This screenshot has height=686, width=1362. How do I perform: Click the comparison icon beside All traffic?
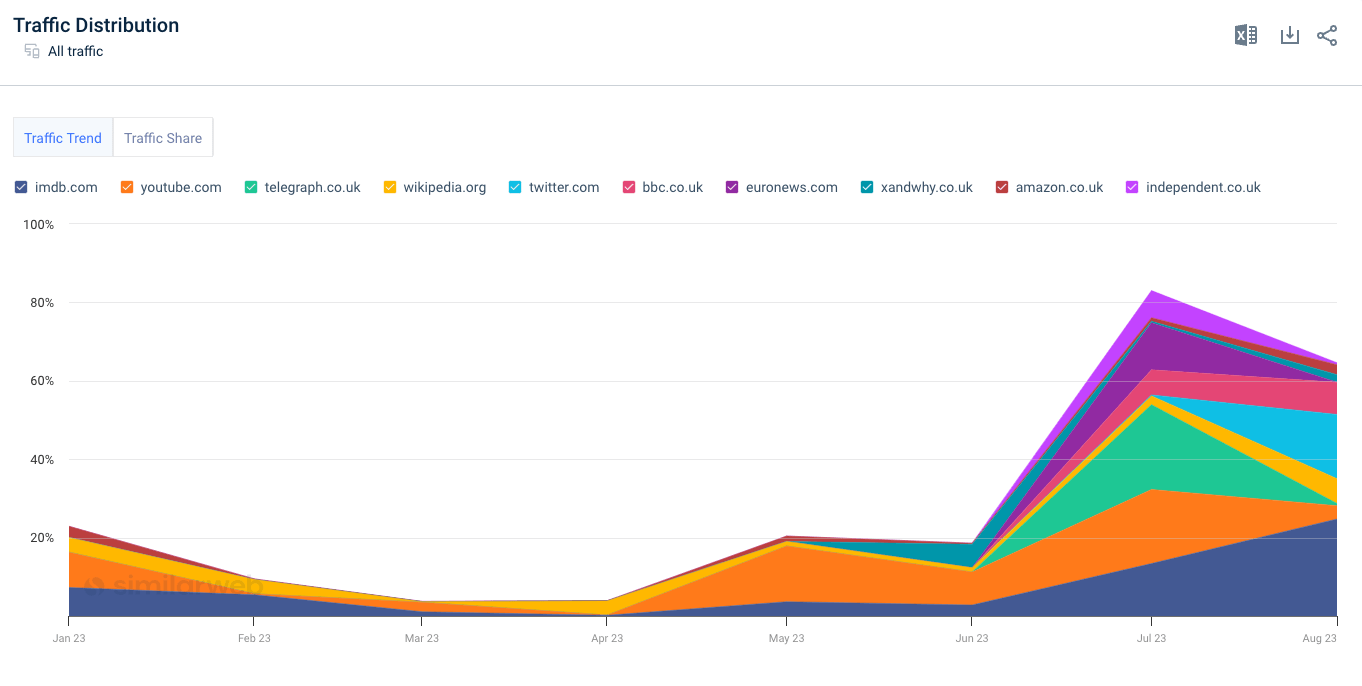click(x=30, y=51)
